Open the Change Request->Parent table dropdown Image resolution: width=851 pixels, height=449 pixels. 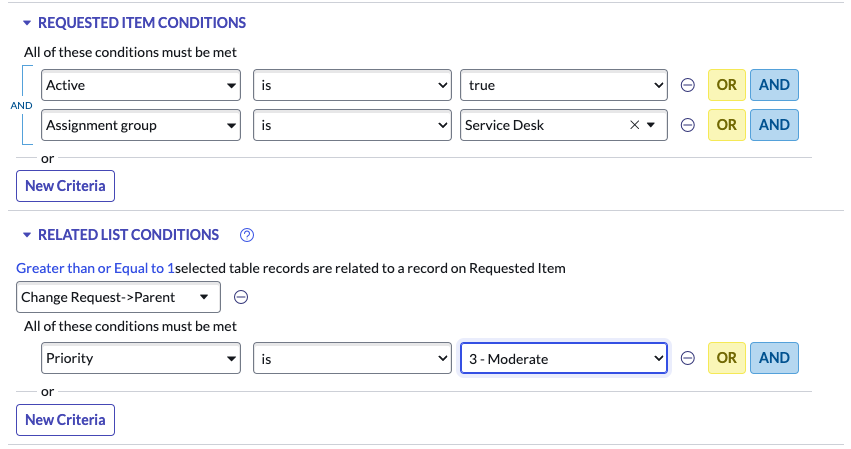tap(118, 297)
